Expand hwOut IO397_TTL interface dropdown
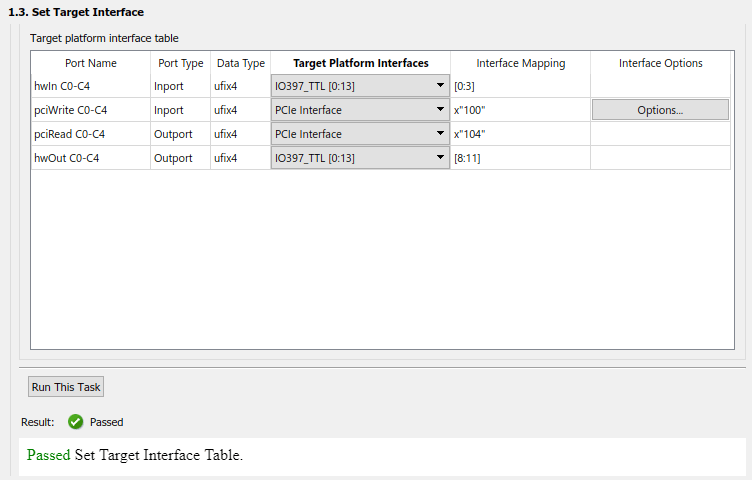Viewport: 752px width, 480px height. click(360, 158)
